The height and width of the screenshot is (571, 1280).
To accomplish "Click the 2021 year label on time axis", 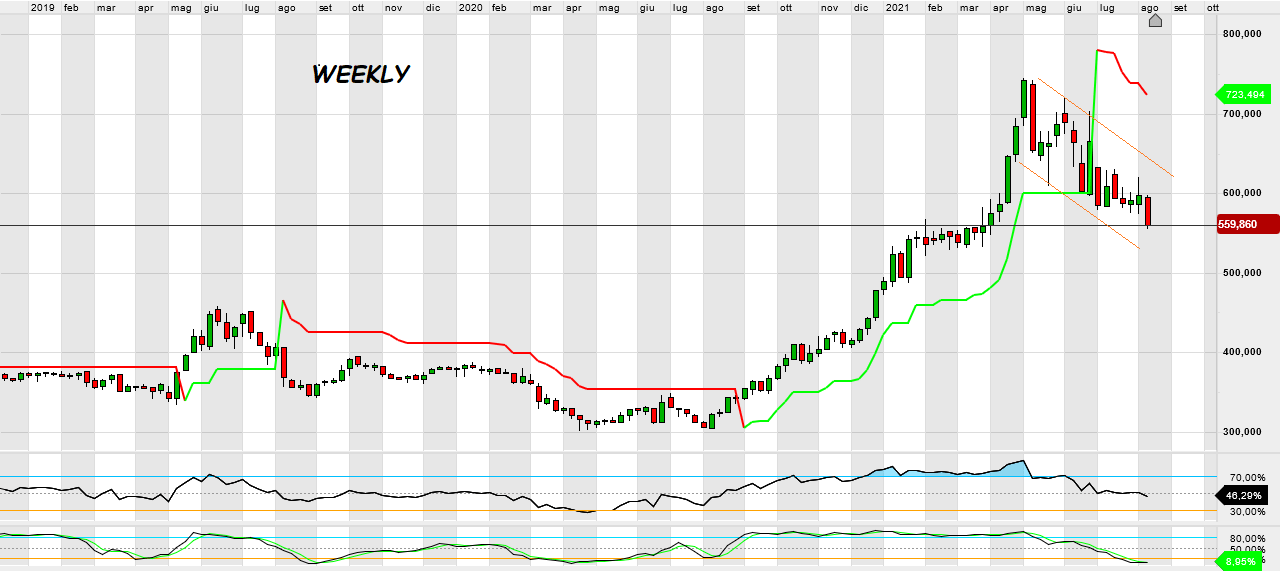I will click(x=897, y=7).
